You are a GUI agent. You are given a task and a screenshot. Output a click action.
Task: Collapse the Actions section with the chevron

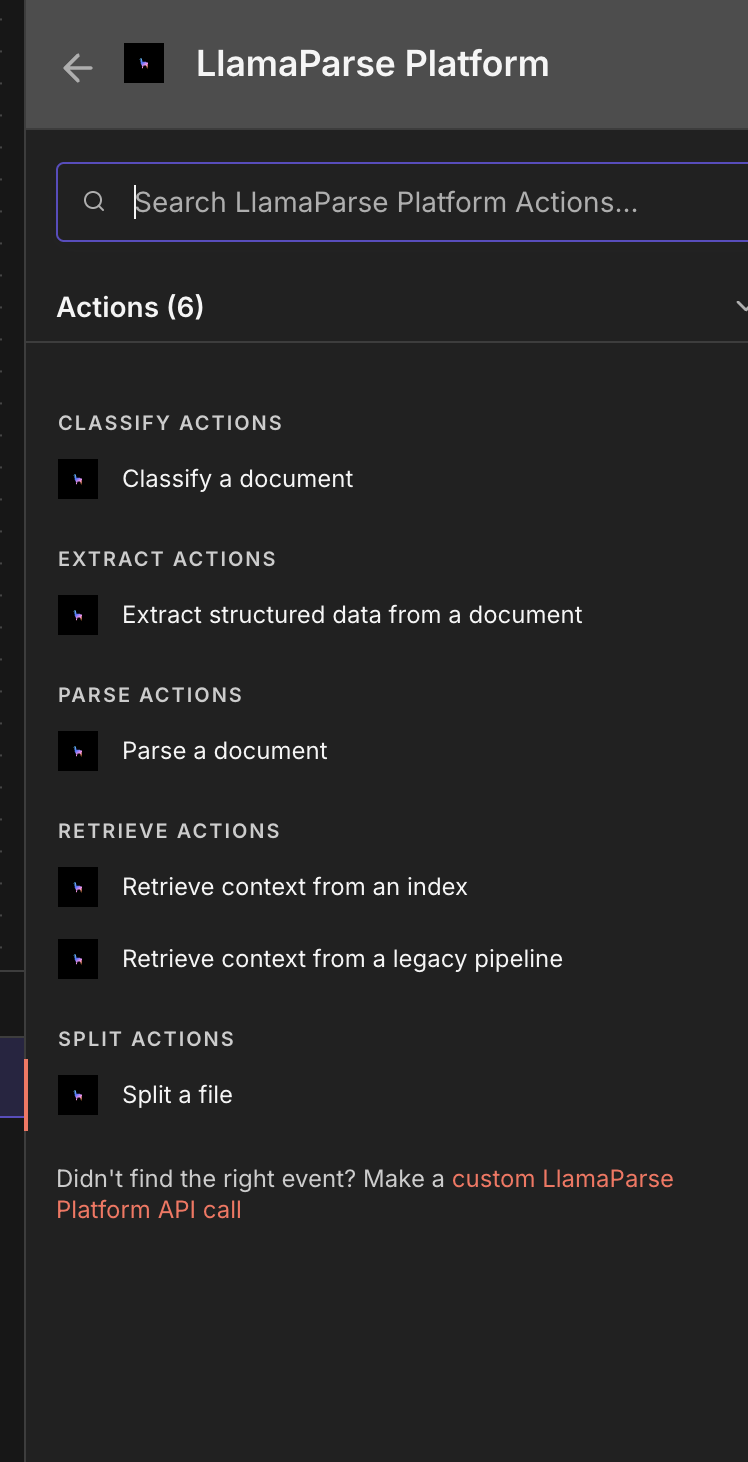pos(741,307)
